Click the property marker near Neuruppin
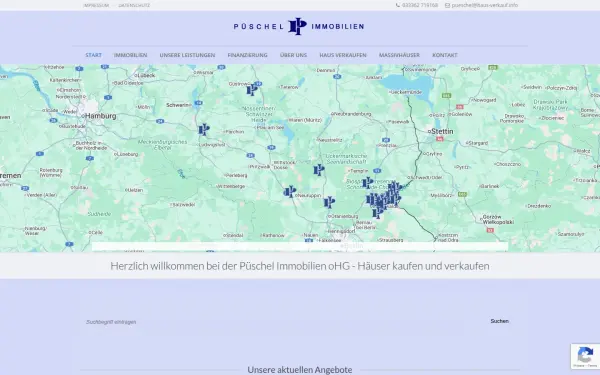 (x=290, y=192)
